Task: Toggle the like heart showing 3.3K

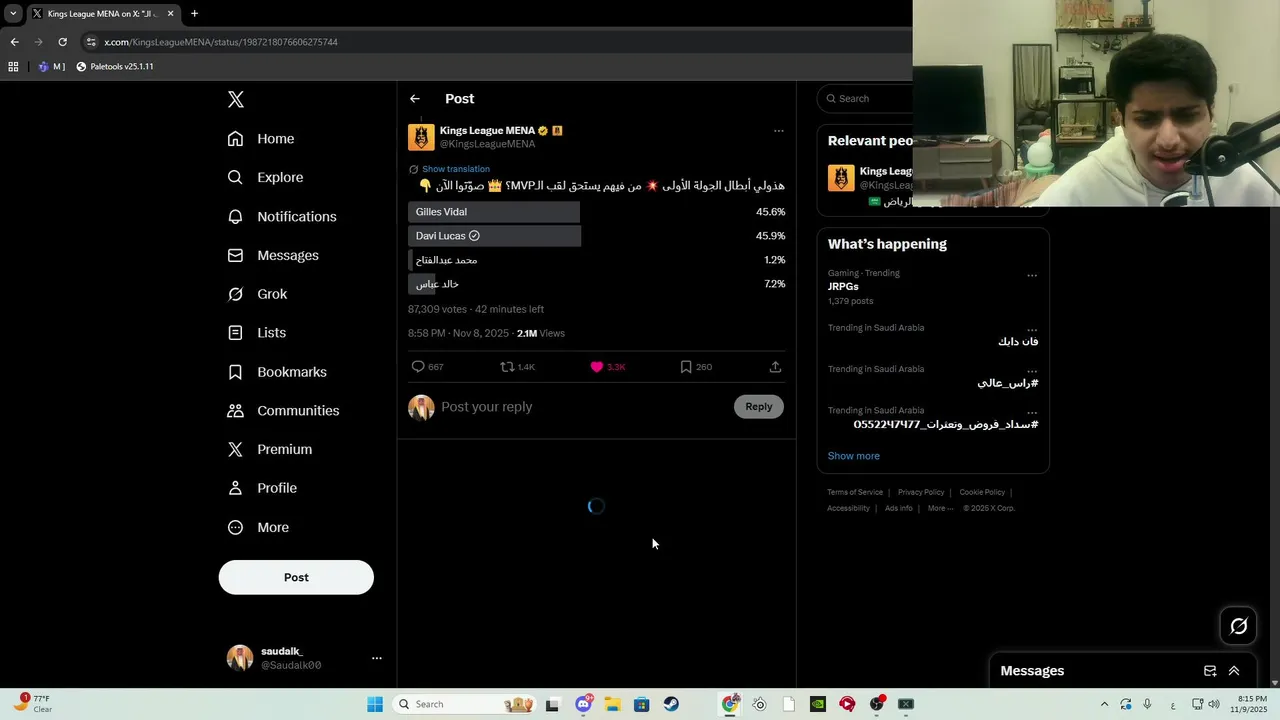Action: tap(597, 367)
